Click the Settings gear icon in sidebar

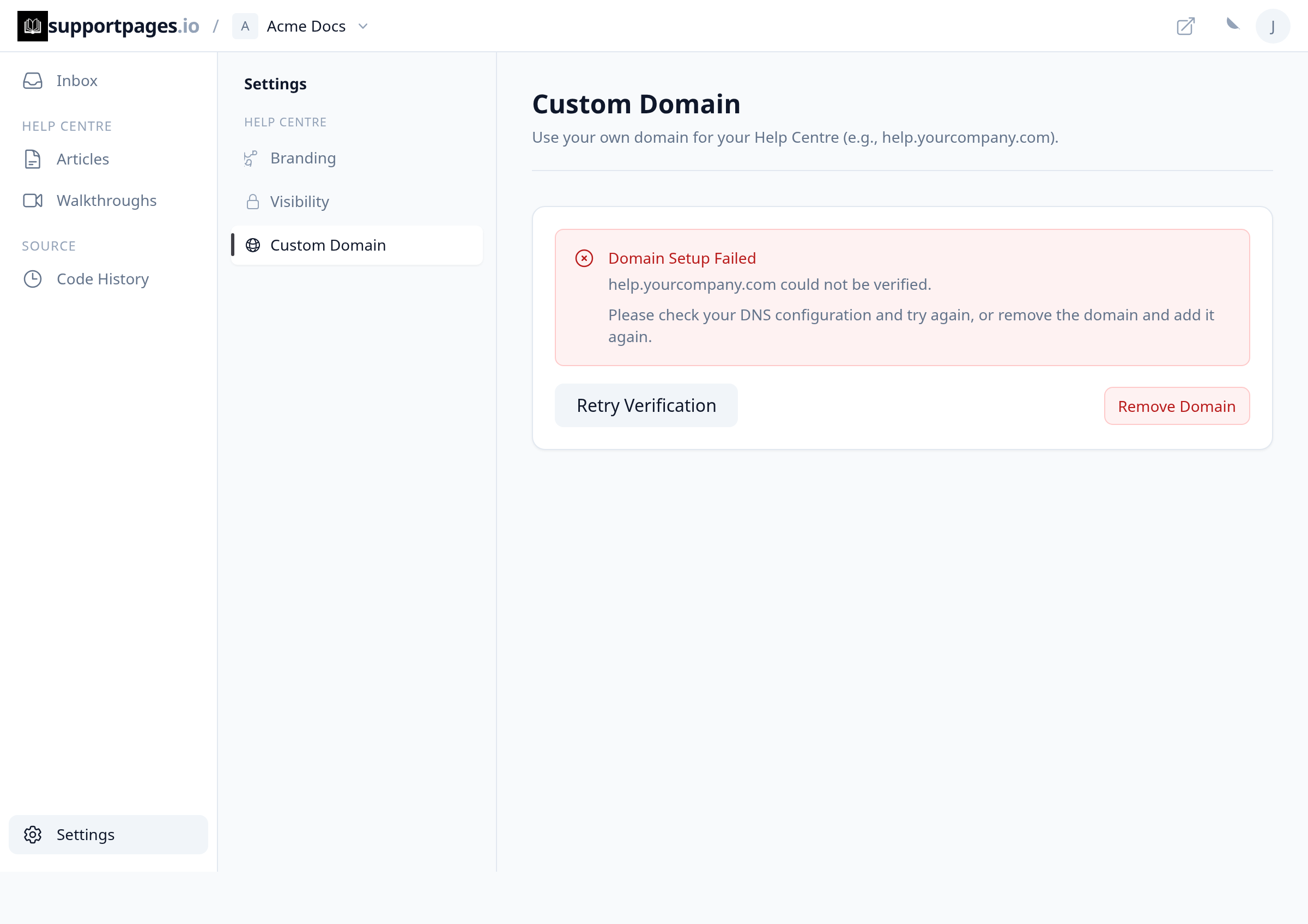click(33, 835)
